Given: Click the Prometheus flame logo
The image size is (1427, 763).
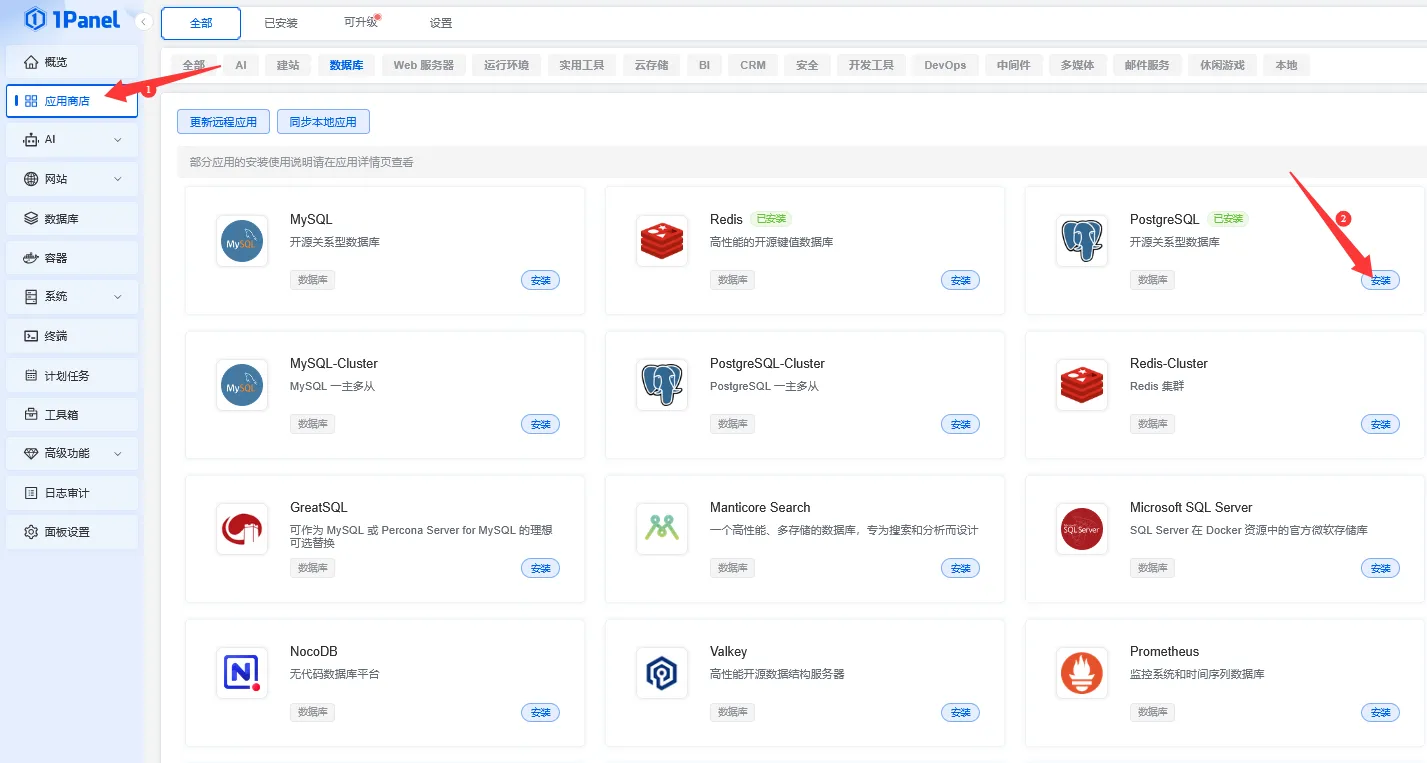Looking at the screenshot, I should pyautogui.click(x=1082, y=673).
